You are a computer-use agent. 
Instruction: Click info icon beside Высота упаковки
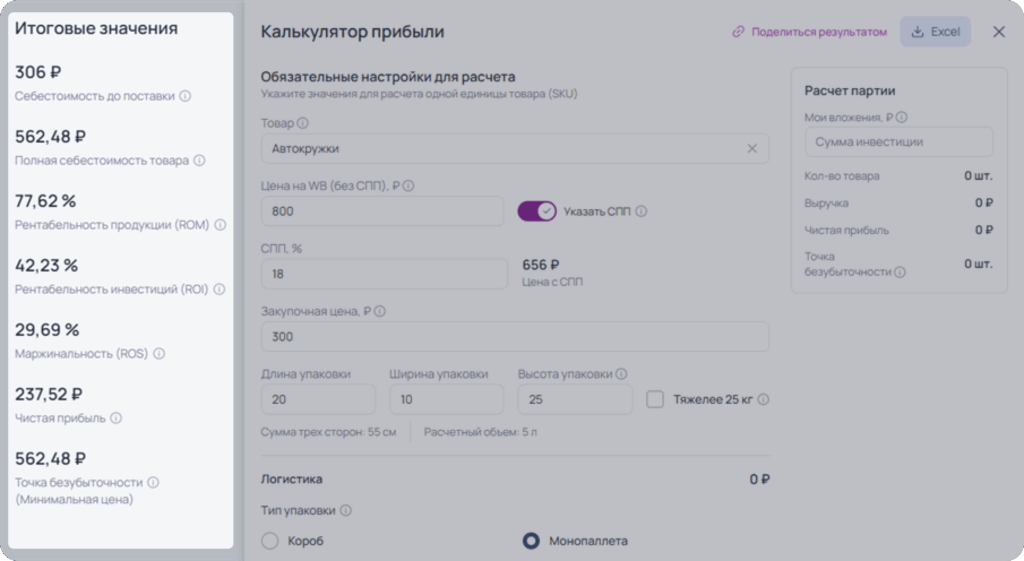(x=621, y=374)
